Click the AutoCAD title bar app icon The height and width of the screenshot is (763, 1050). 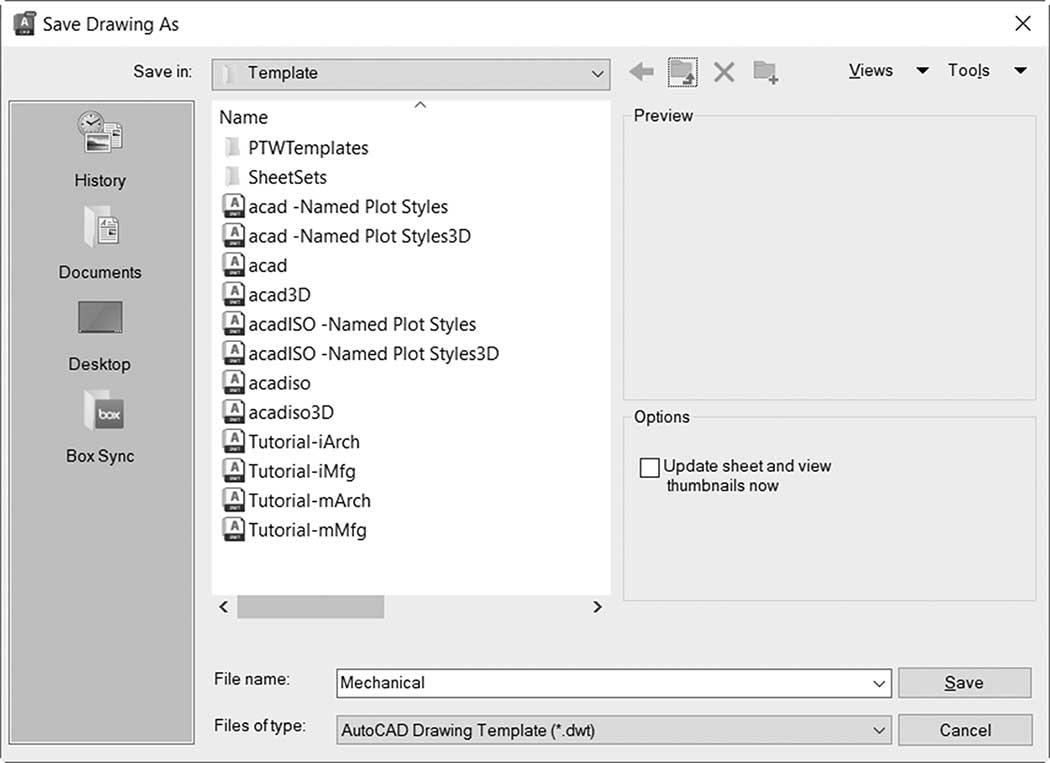click(x=24, y=23)
